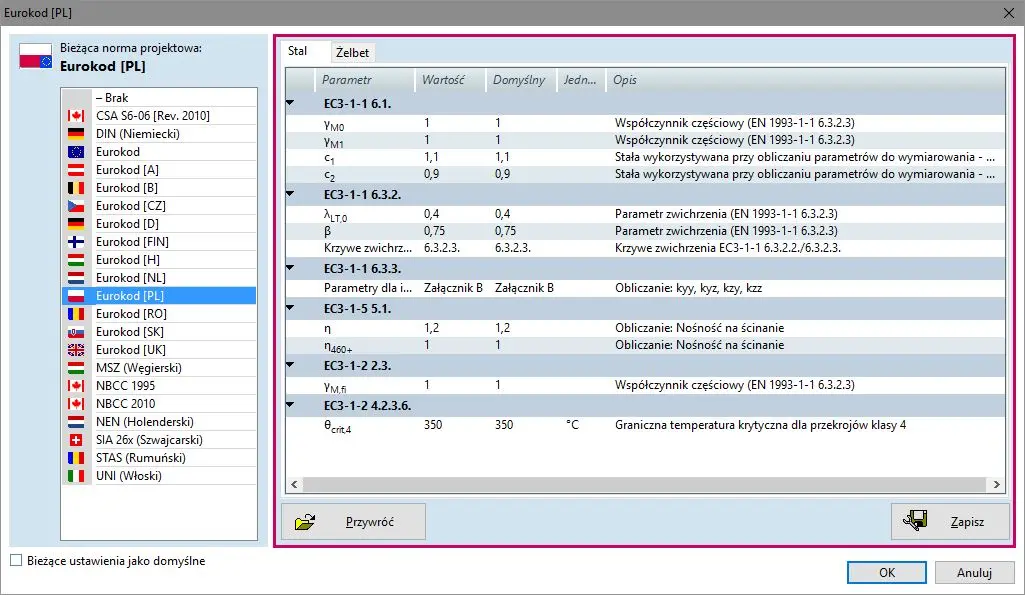Collapse the EC3-1-2 4.2.3.6. group
Image resolution: width=1025 pixels, height=595 pixels.
click(x=290, y=405)
